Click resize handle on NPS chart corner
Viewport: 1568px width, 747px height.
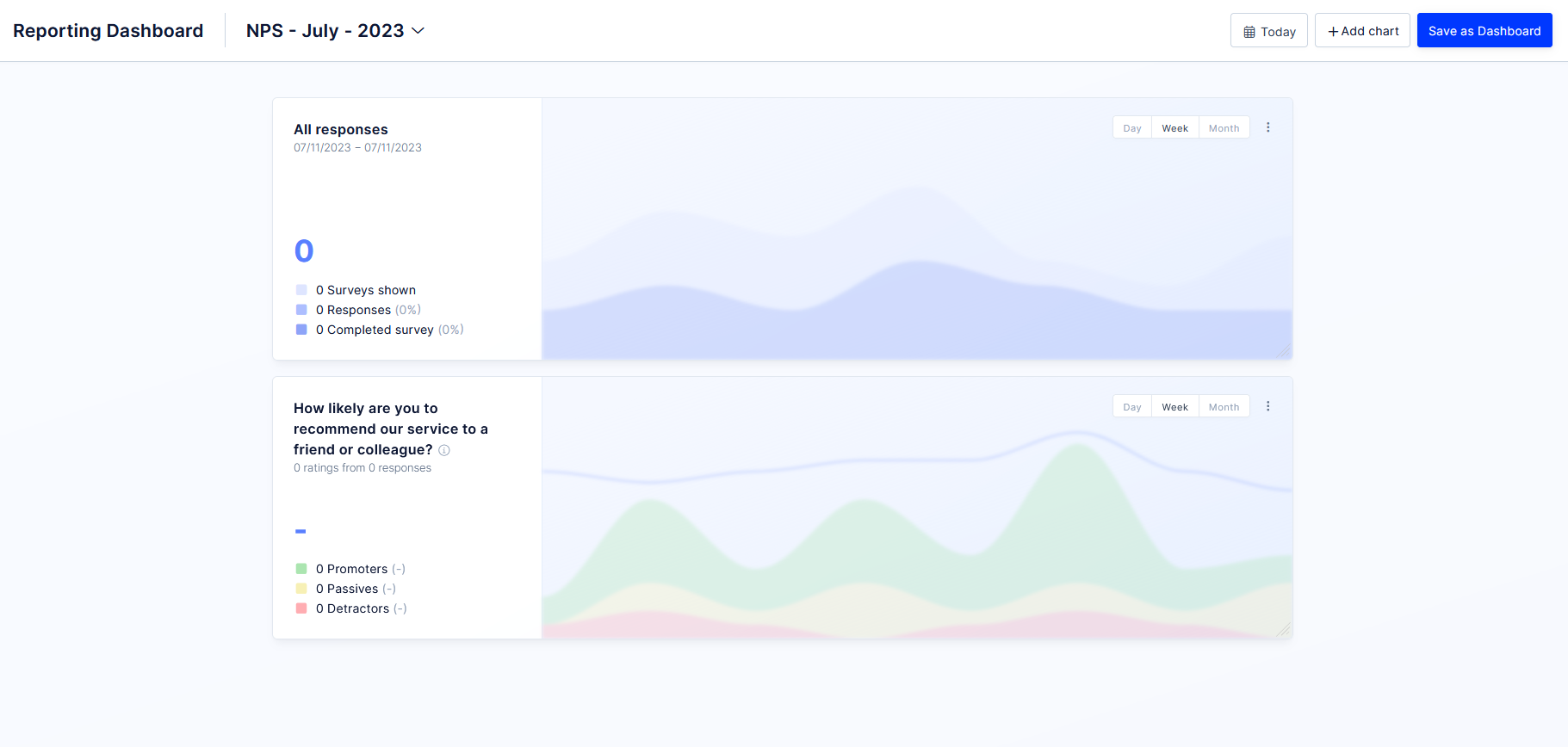coord(1283,630)
